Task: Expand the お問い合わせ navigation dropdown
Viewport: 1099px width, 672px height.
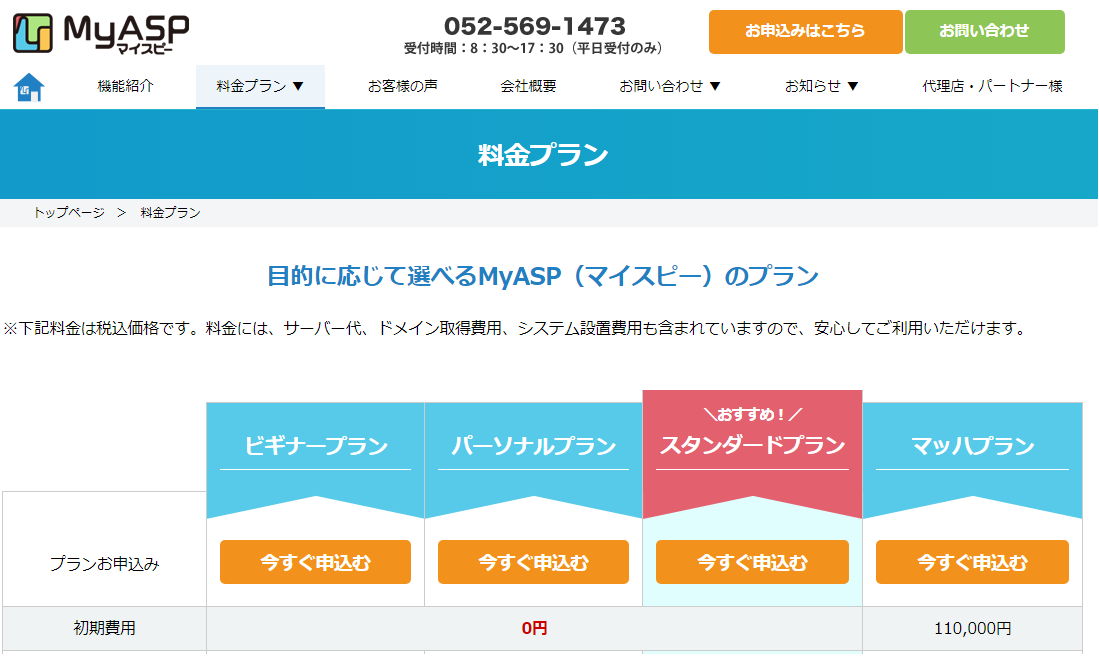Action: pos(669,86)
